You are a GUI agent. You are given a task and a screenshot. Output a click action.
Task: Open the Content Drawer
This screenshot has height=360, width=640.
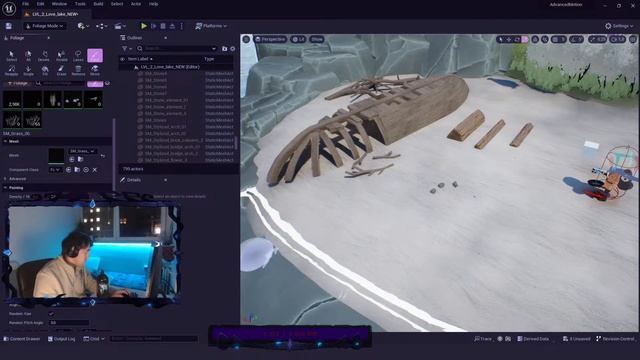pyautogui.click(x=22, y=339)
